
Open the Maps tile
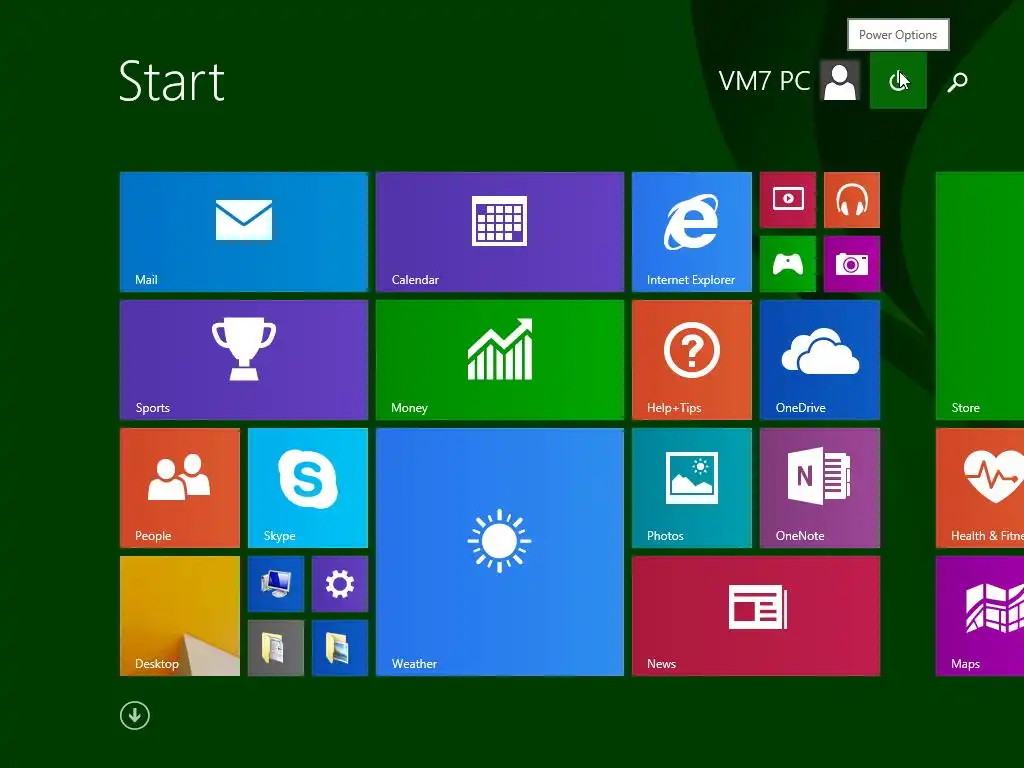pyautogui.click(x=980, y=616)
